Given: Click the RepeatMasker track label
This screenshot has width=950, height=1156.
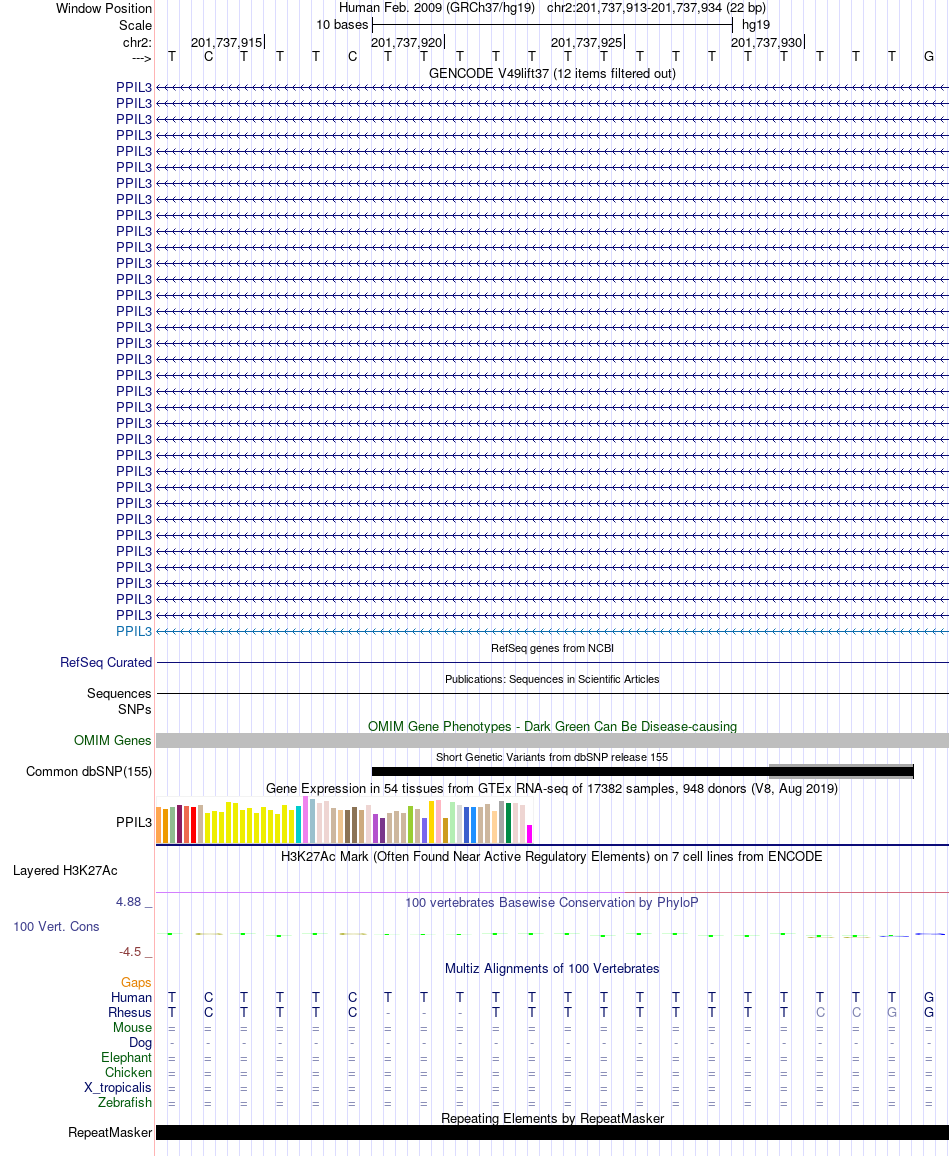Looking at the screenshot, I should pos(110,1133).
